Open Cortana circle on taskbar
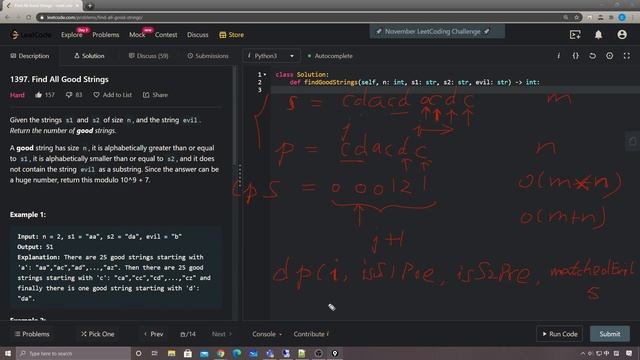The width and height of the screenshot is (640, 360). pyautogui.click(x=138, y=353)
